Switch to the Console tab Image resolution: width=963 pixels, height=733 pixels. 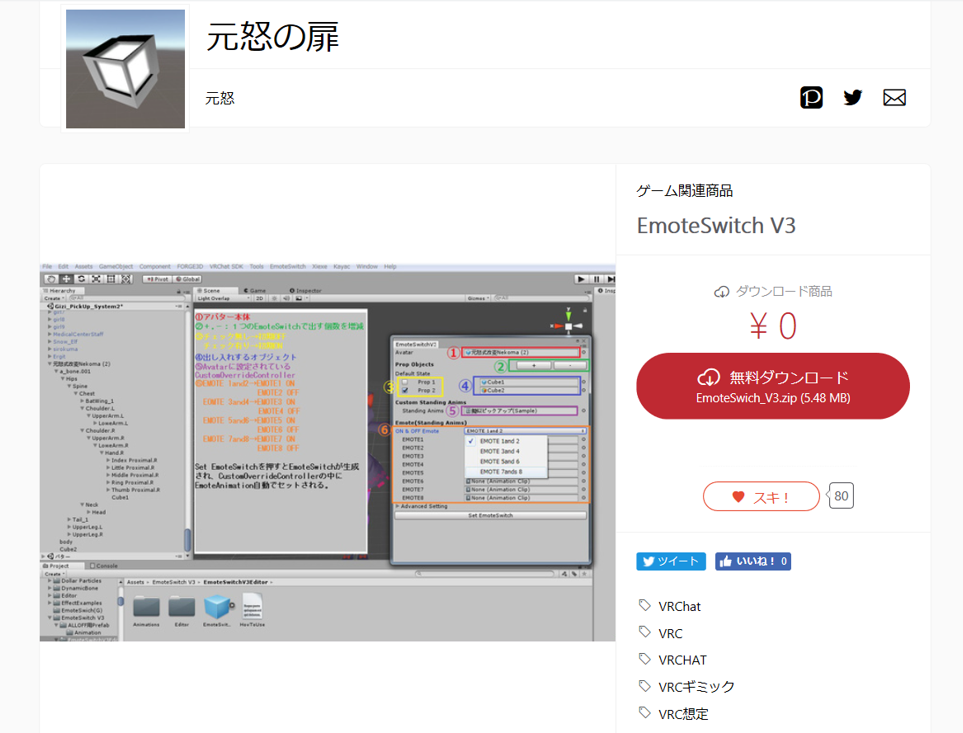click(x=105, y=565)
